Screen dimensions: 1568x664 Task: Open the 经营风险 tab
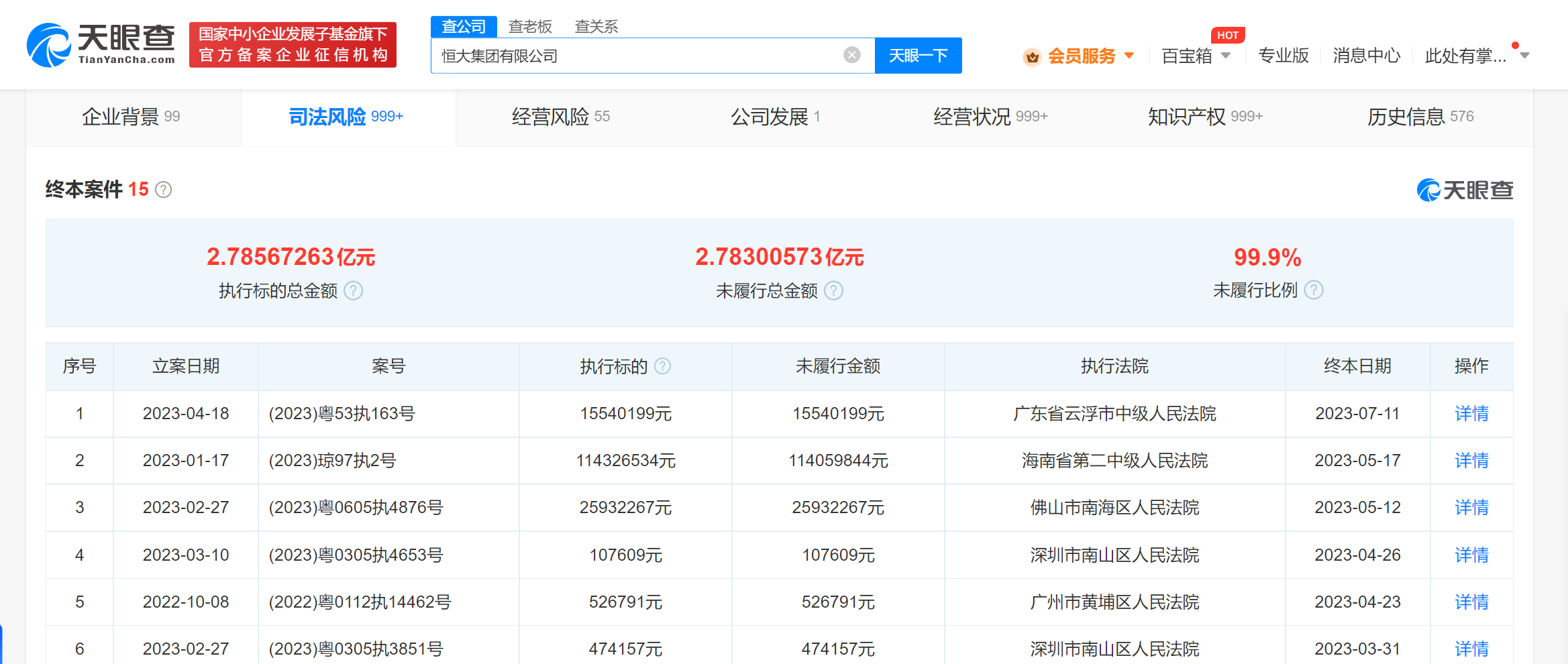(560, 117)
